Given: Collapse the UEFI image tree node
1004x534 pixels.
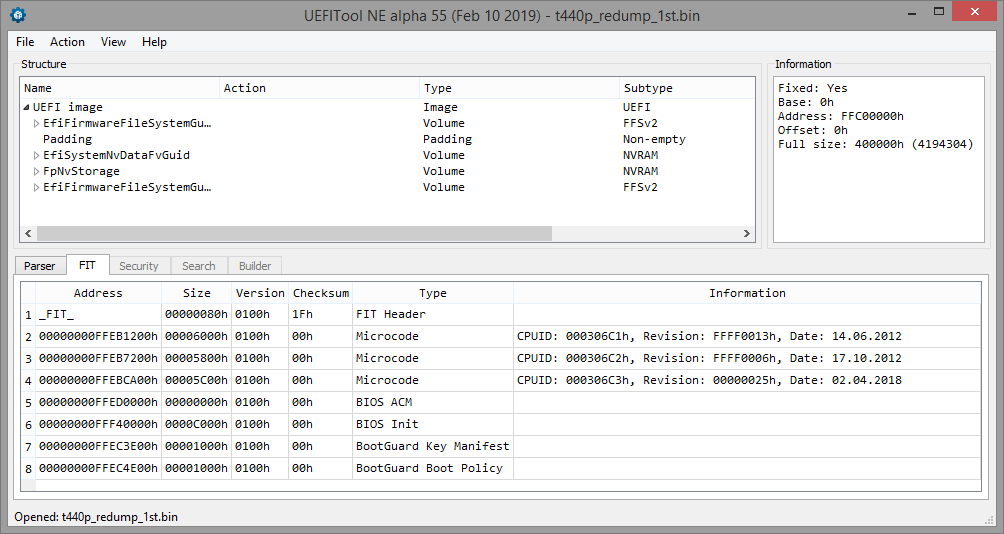Looking at the screenshot, I should (x=27, y=107).
